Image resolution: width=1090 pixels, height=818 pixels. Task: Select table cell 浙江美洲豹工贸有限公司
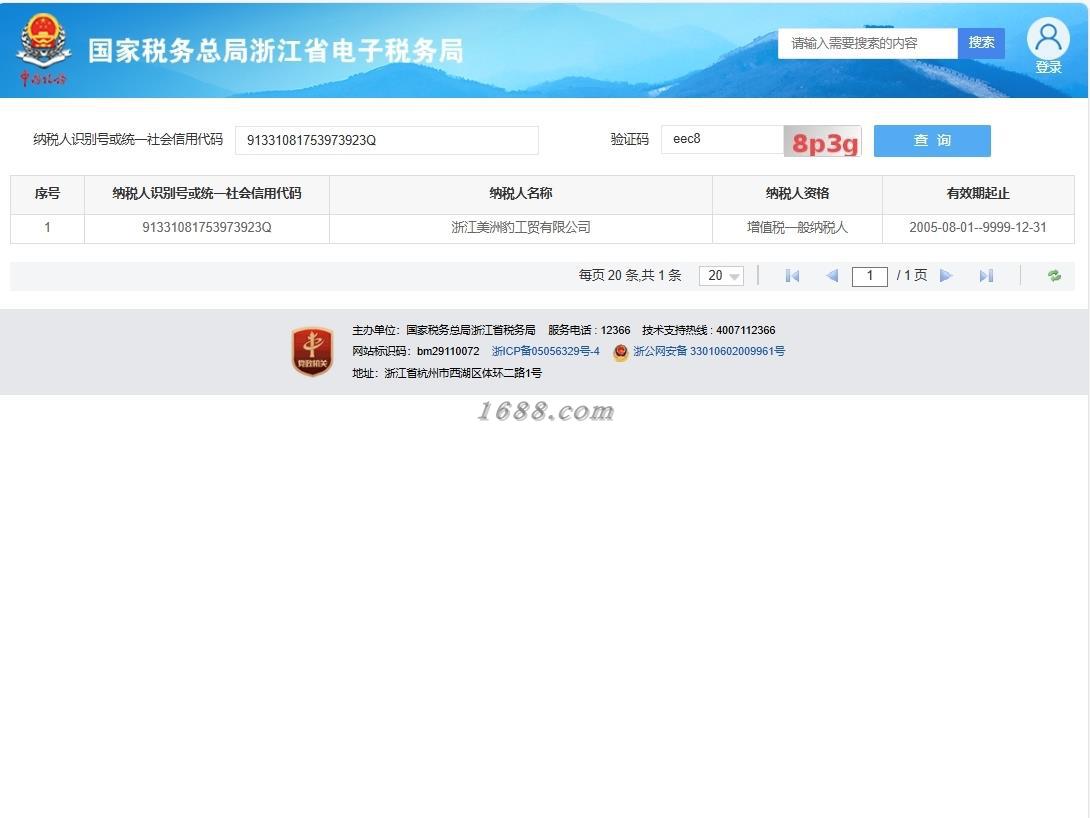pyautogui.click(x=521, y=228)
